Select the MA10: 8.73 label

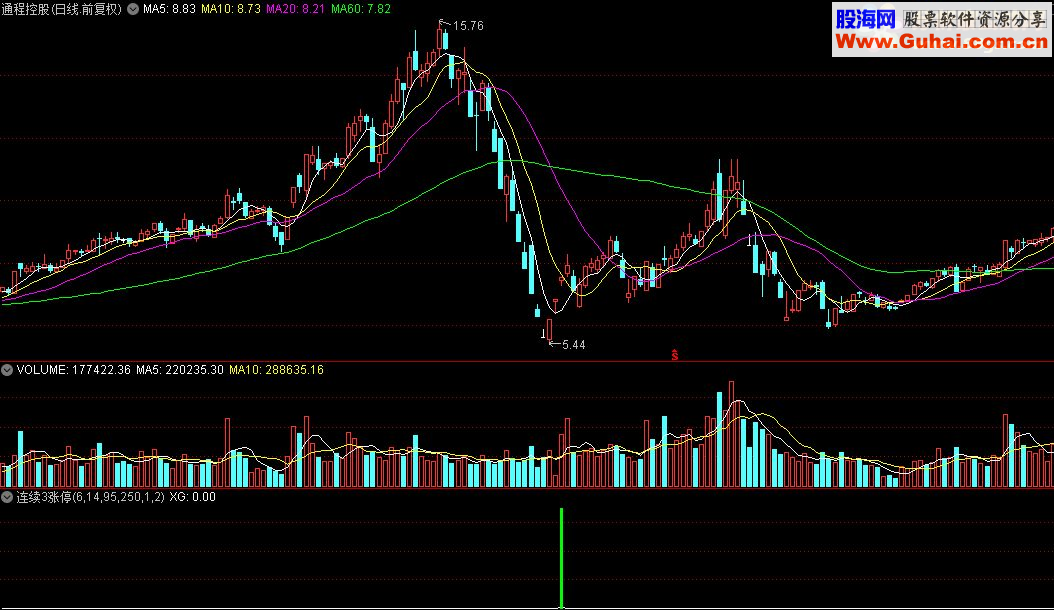pos(231,9)
